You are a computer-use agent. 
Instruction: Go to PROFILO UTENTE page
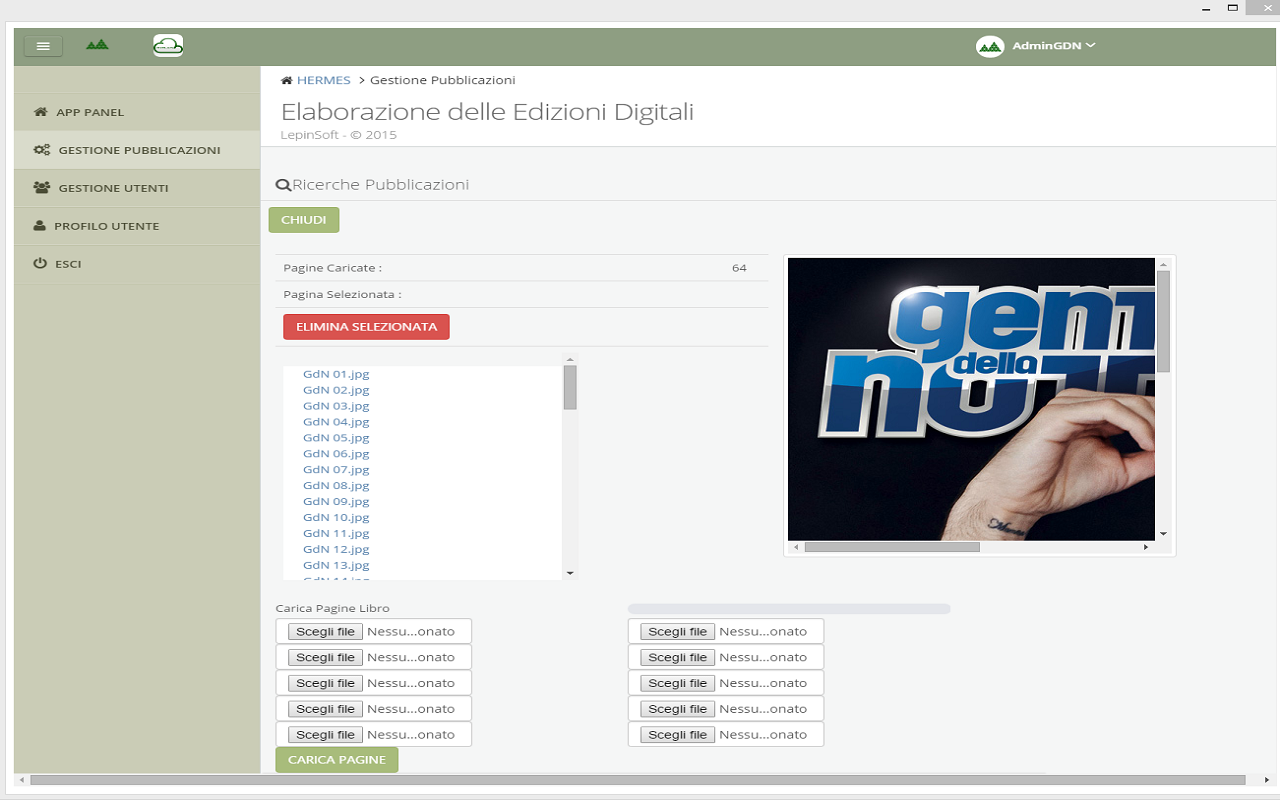pyautogui.click(x=137, y=226)
